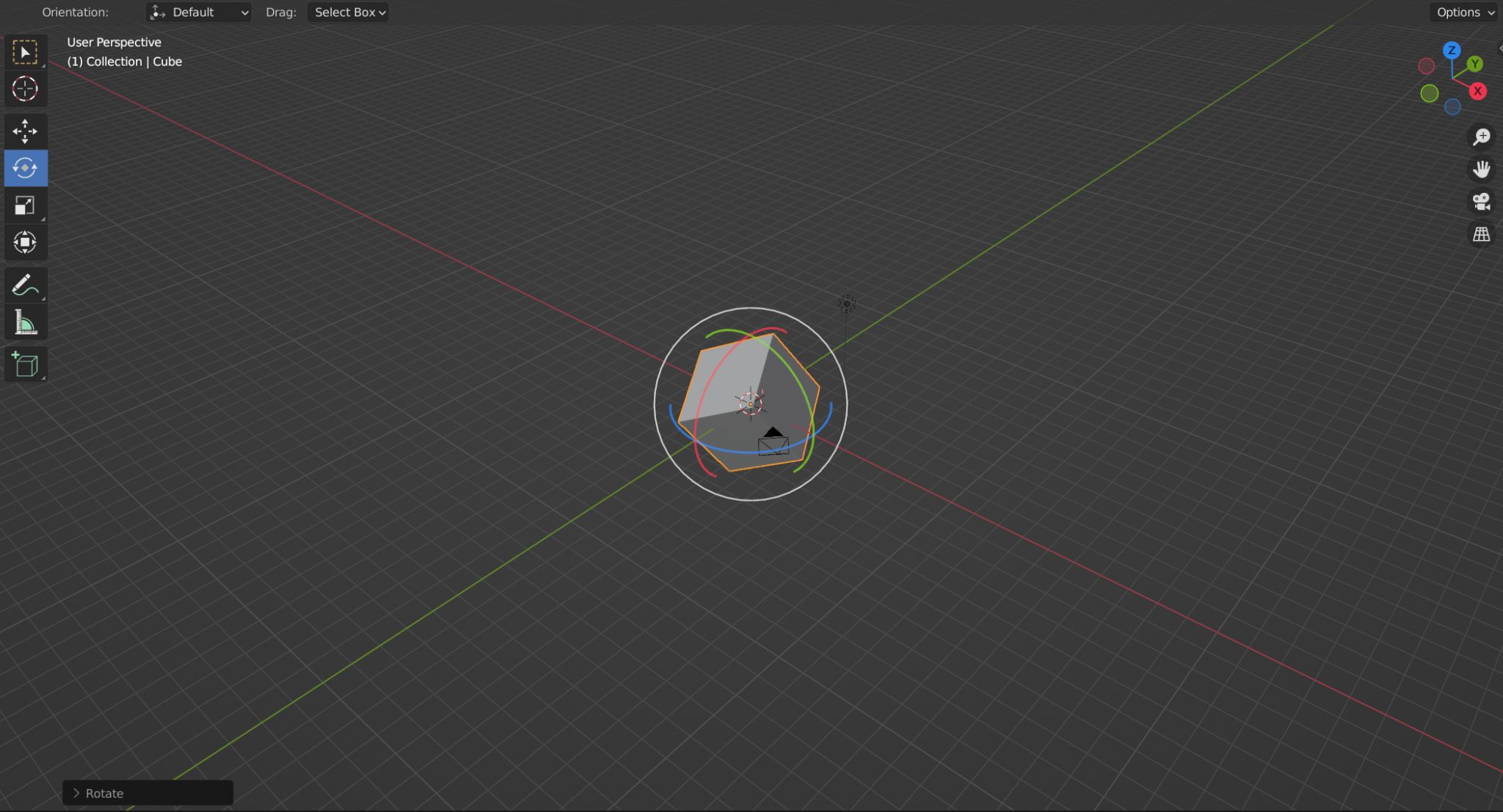The image size is (1503, 812).
Task: Switch to the Move tool
Action: [26, 131]
